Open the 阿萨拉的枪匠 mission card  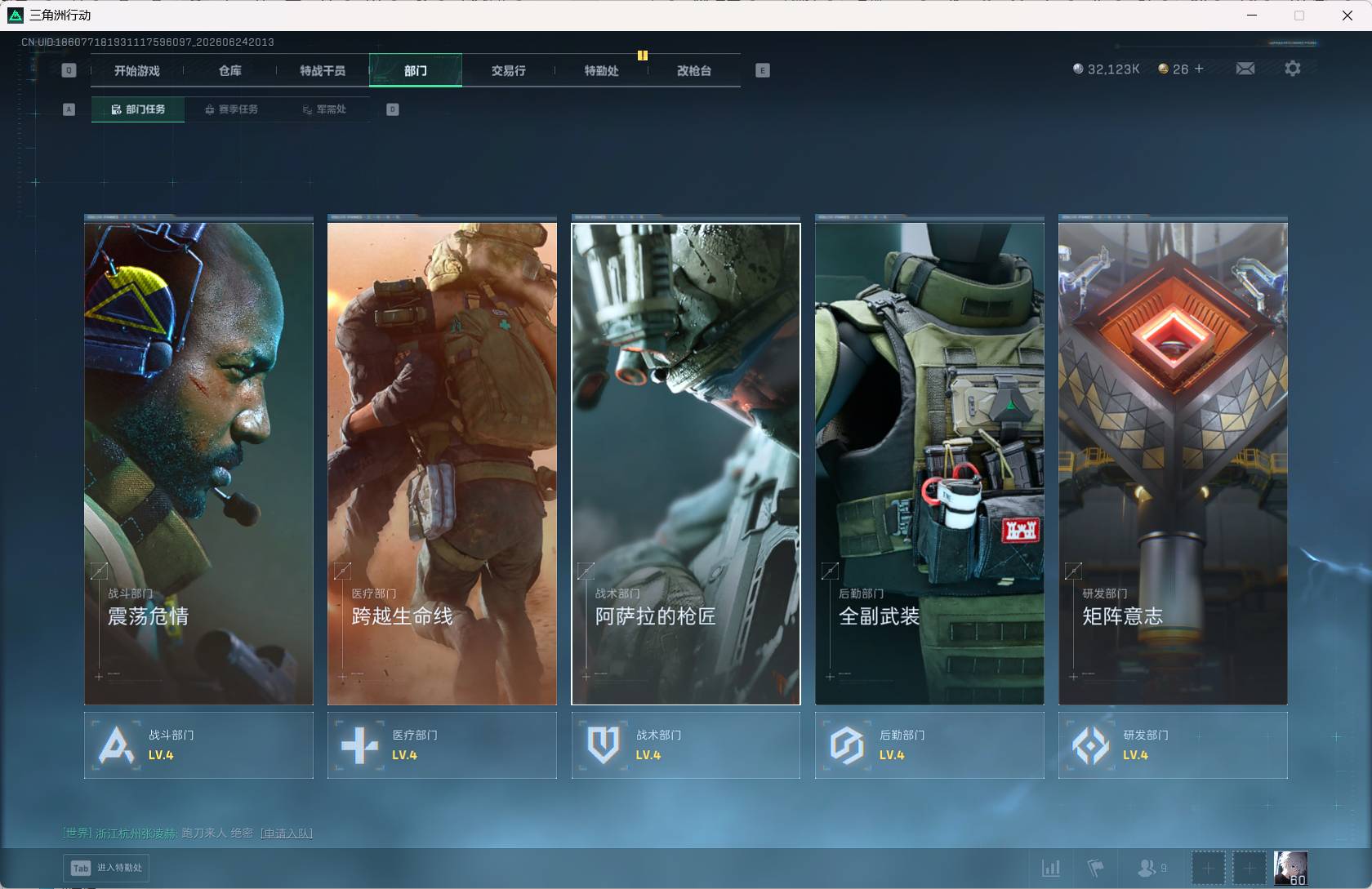[x=686, y=463]
